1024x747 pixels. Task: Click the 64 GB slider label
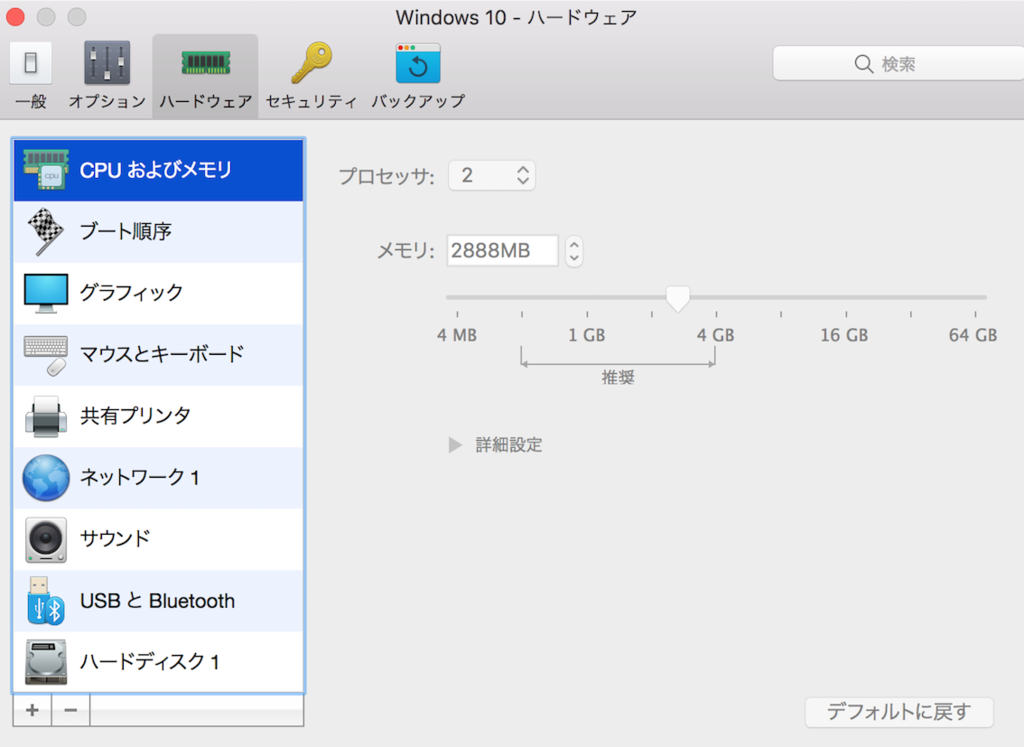[973, 335]
